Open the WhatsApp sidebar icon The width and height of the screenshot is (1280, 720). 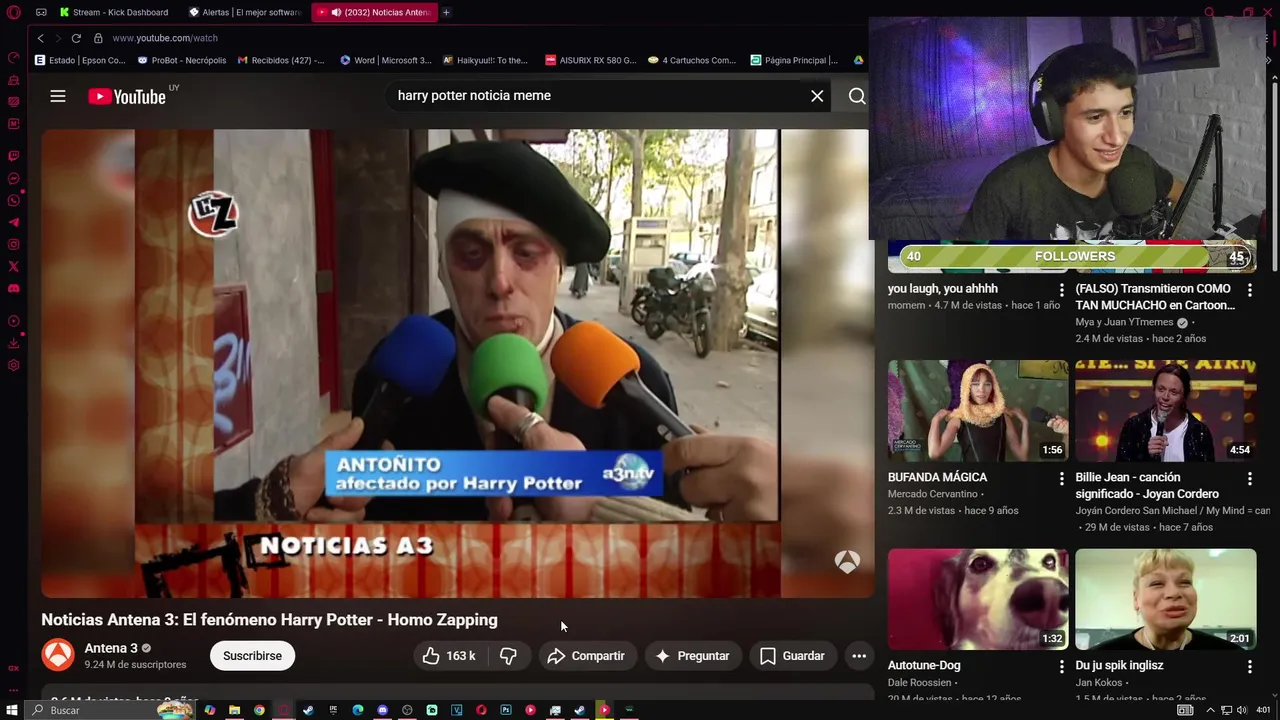(13, 200)
